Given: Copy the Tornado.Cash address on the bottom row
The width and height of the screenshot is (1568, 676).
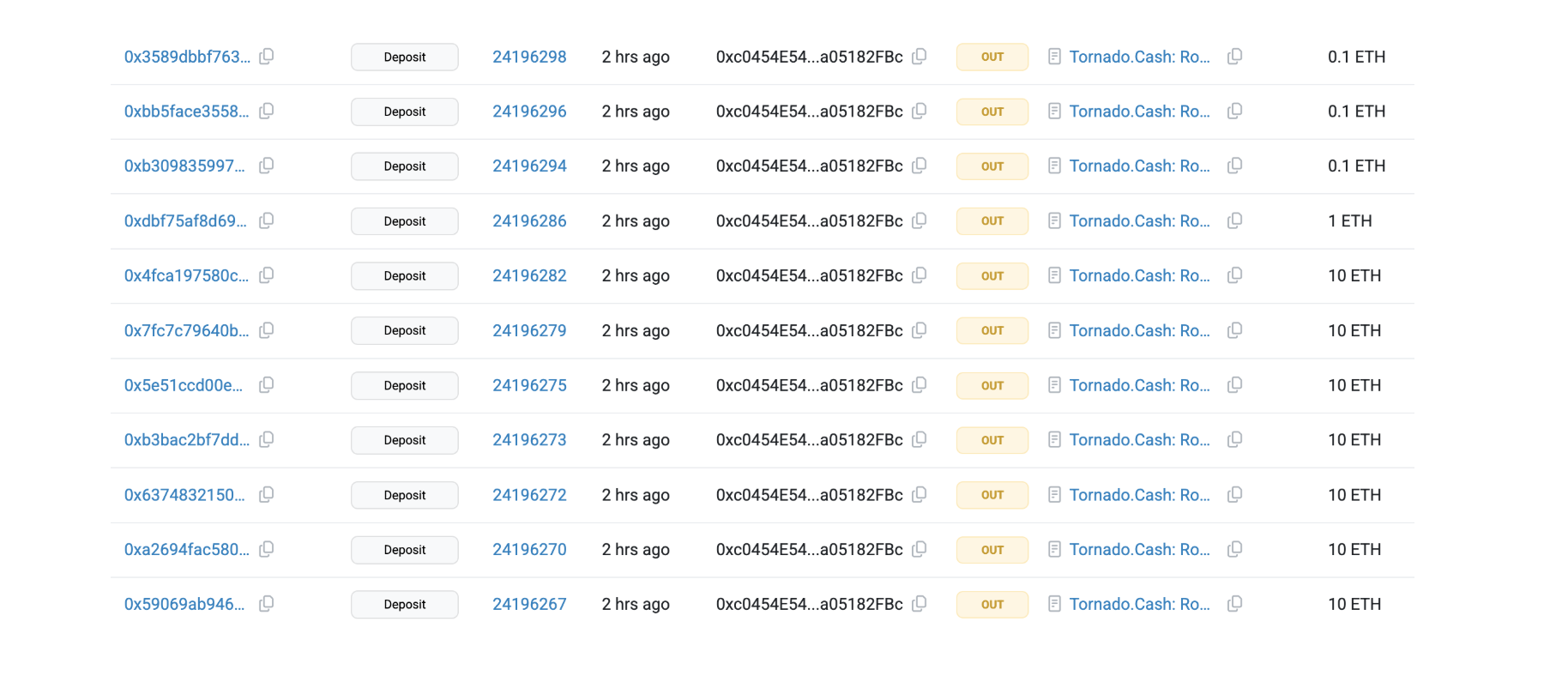Looking at the screenshot, I should coord(1235,604).
